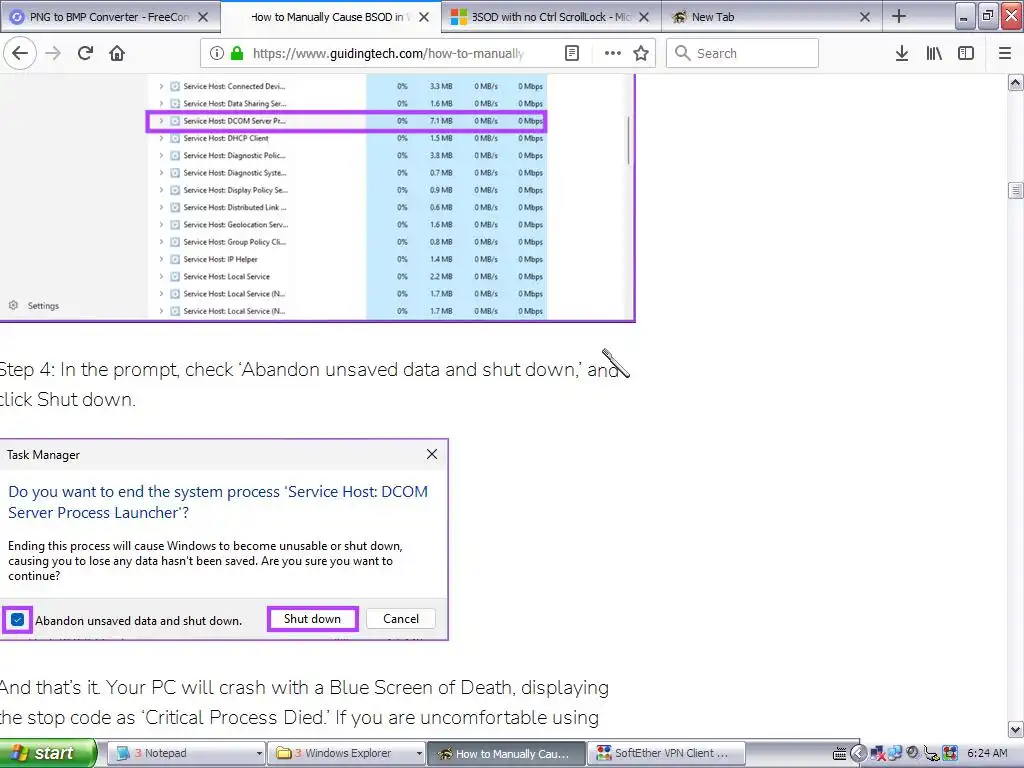The image size is (1024, 768).
Task: Show hidden tray icons with the chevron
Action: click(858, 754)
